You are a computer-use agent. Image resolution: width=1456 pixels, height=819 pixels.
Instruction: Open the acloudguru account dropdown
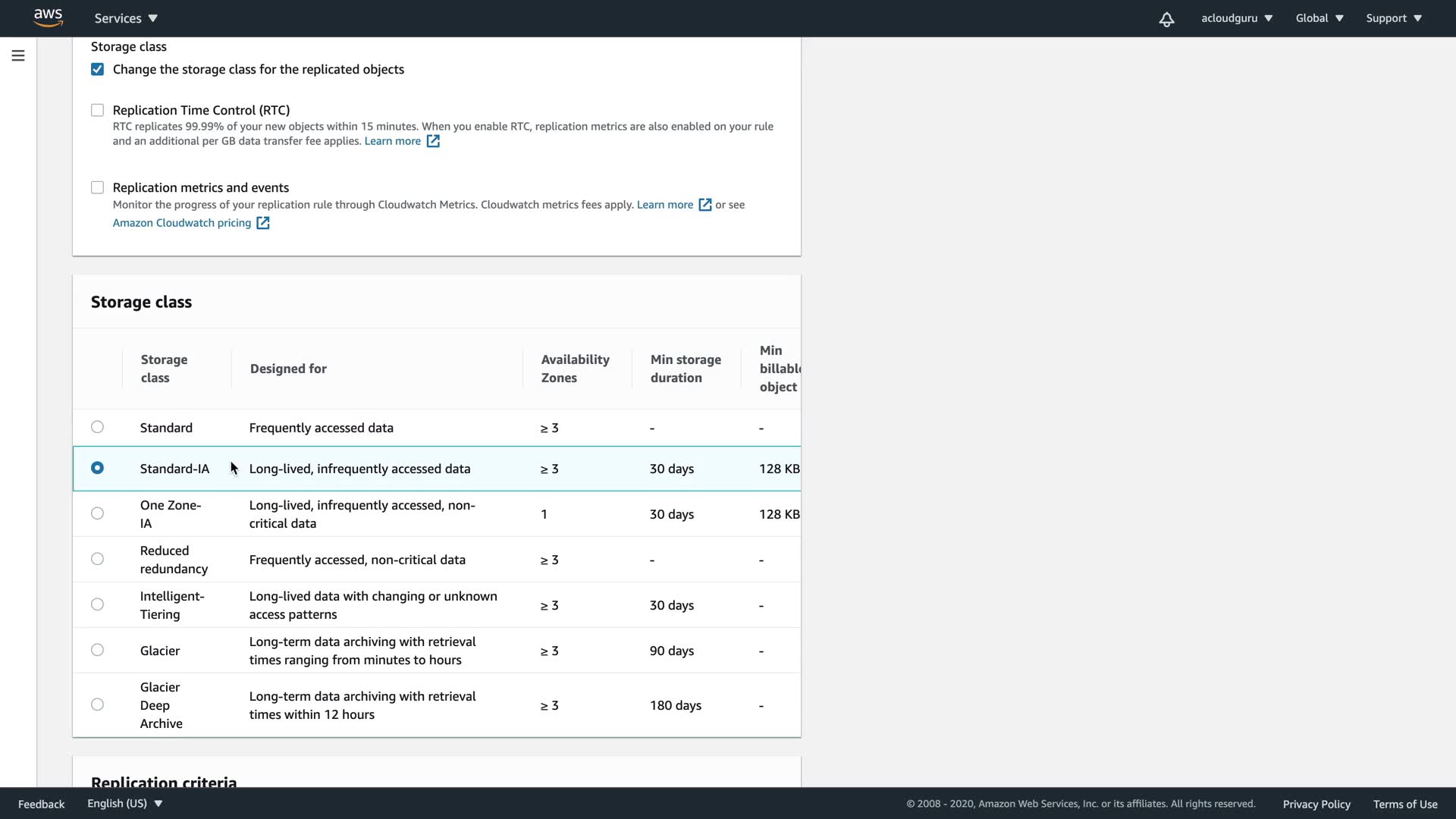(1236, 18)
